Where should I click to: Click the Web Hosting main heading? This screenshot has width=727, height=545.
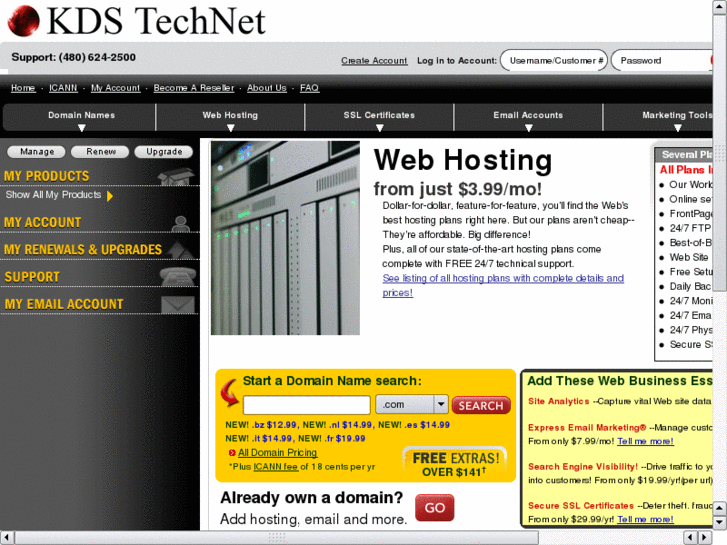(x=463, y=160)
